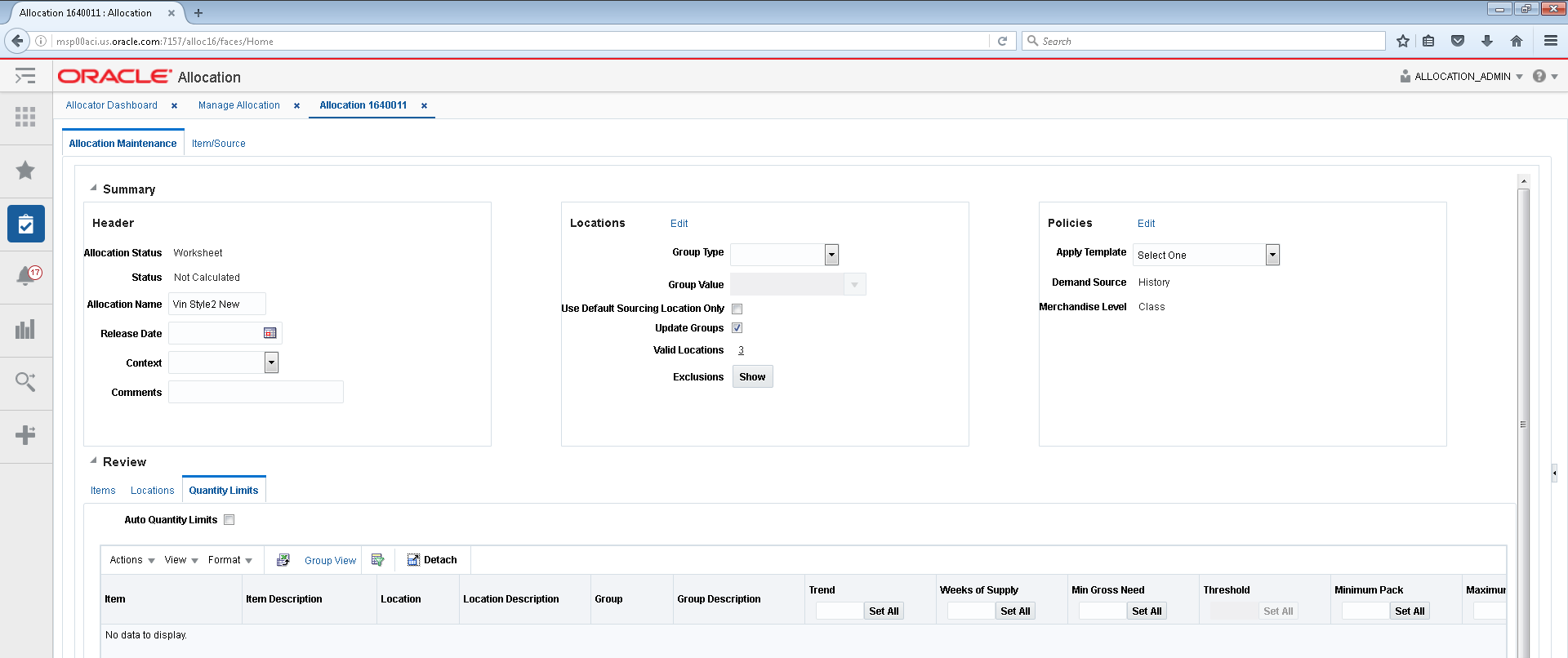
Task: Open the Context dropdown
Action: click(271, 362)
